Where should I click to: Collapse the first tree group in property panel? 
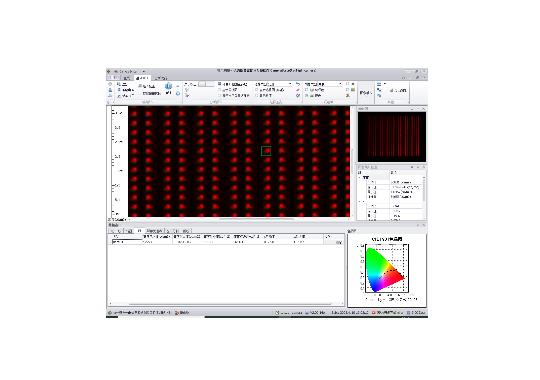click(360, 177)
